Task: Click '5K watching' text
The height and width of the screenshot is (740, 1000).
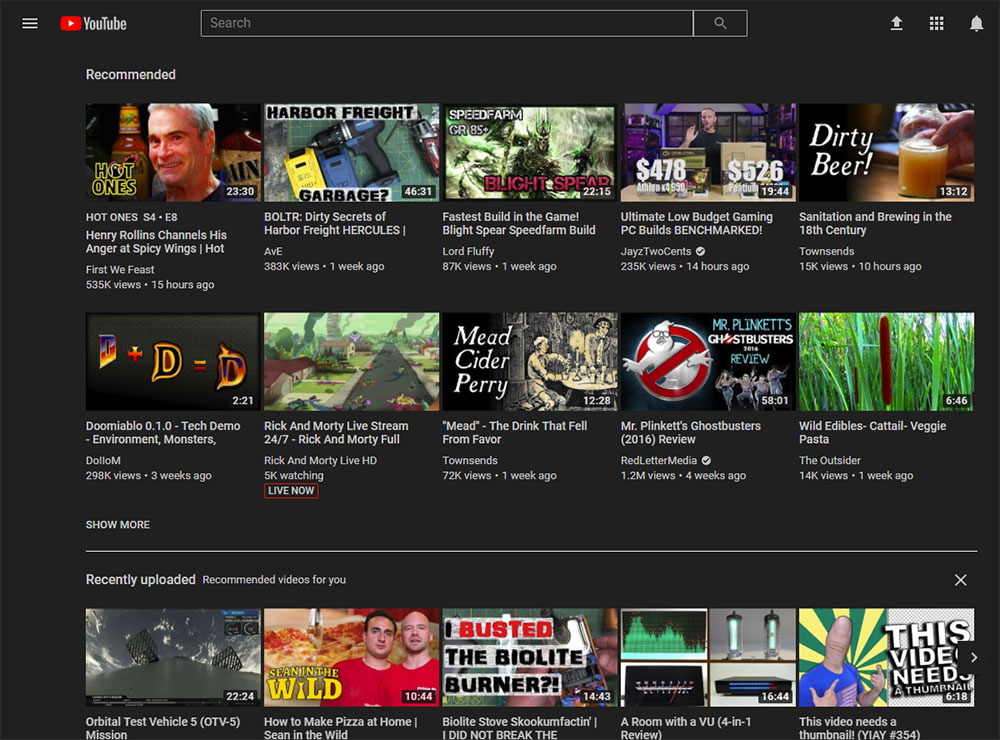Action: 293,476
